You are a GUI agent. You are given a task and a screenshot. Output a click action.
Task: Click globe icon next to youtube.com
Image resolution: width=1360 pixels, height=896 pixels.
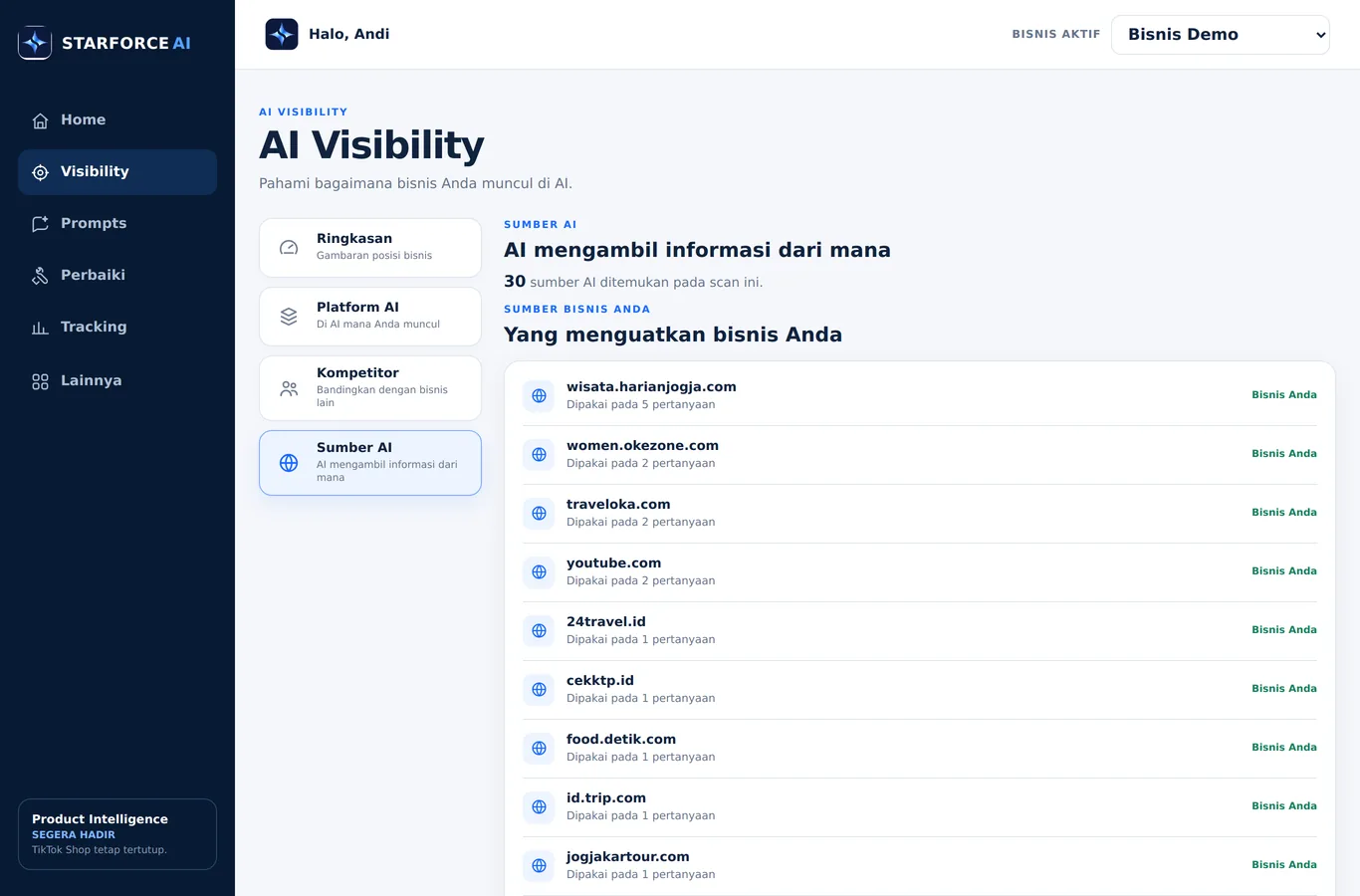(x=539, y=571)
